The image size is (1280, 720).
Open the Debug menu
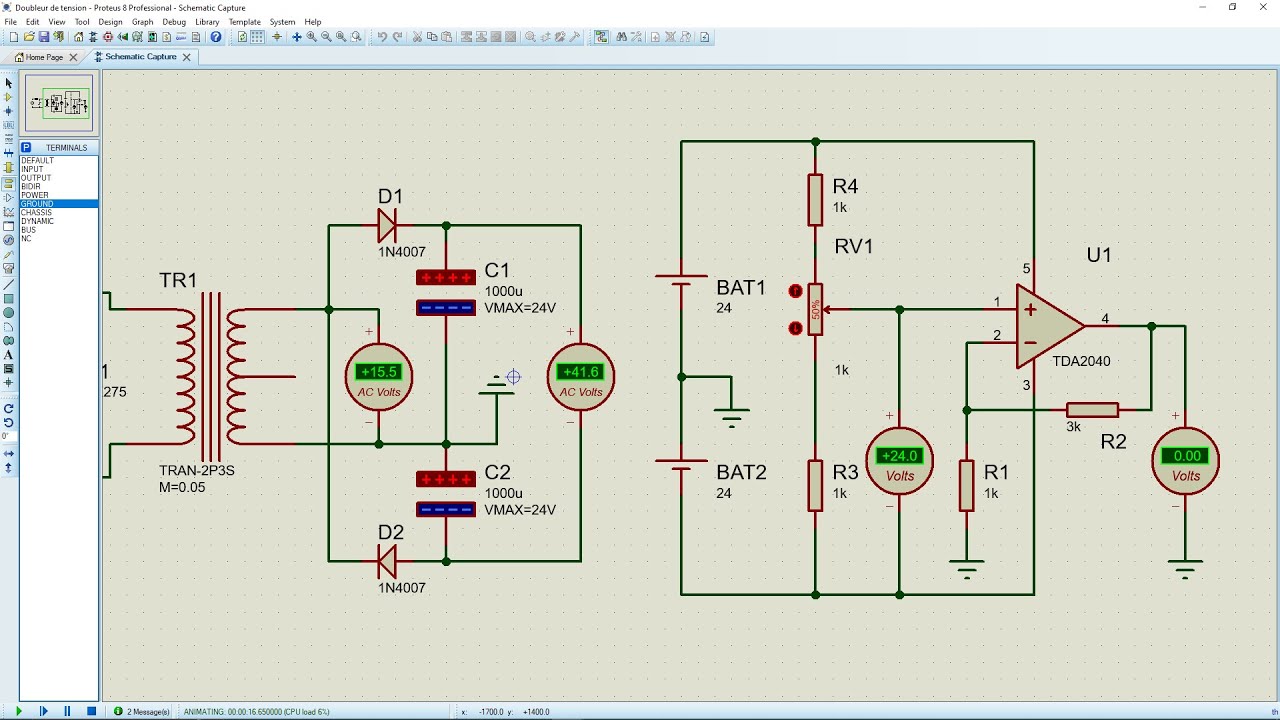(174, 22)
